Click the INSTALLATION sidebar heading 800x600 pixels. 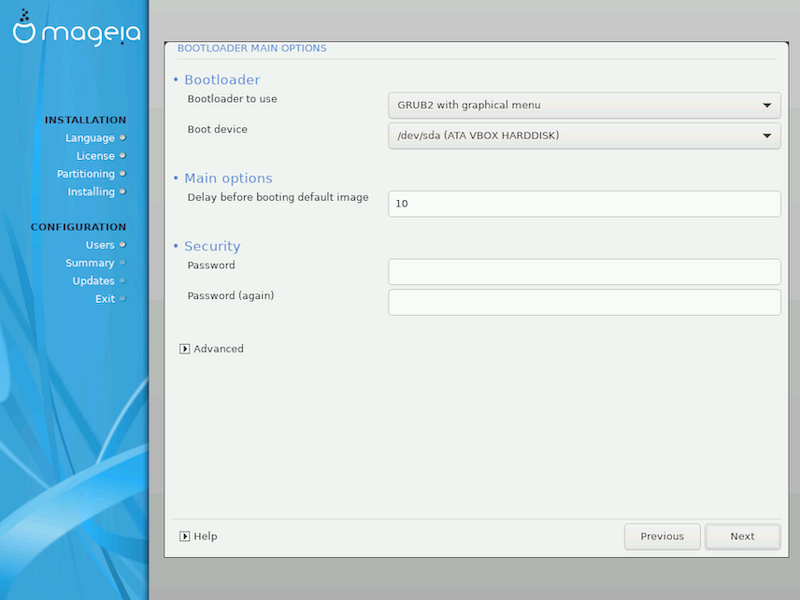85,120
